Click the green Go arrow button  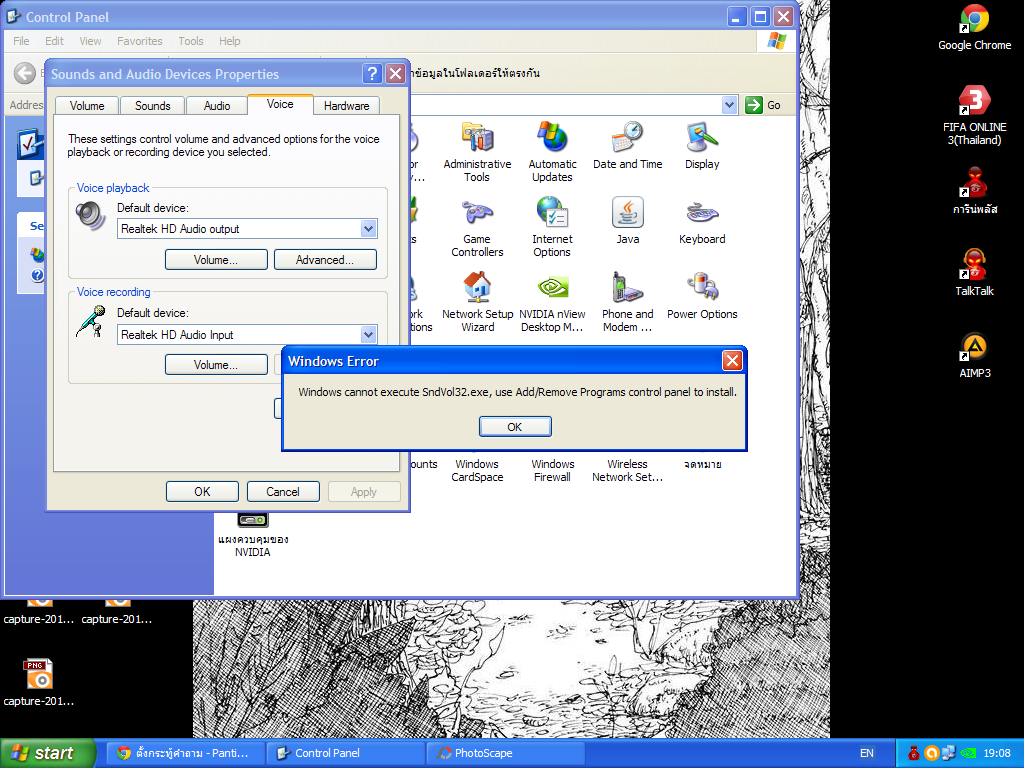[x=754, y=104]
